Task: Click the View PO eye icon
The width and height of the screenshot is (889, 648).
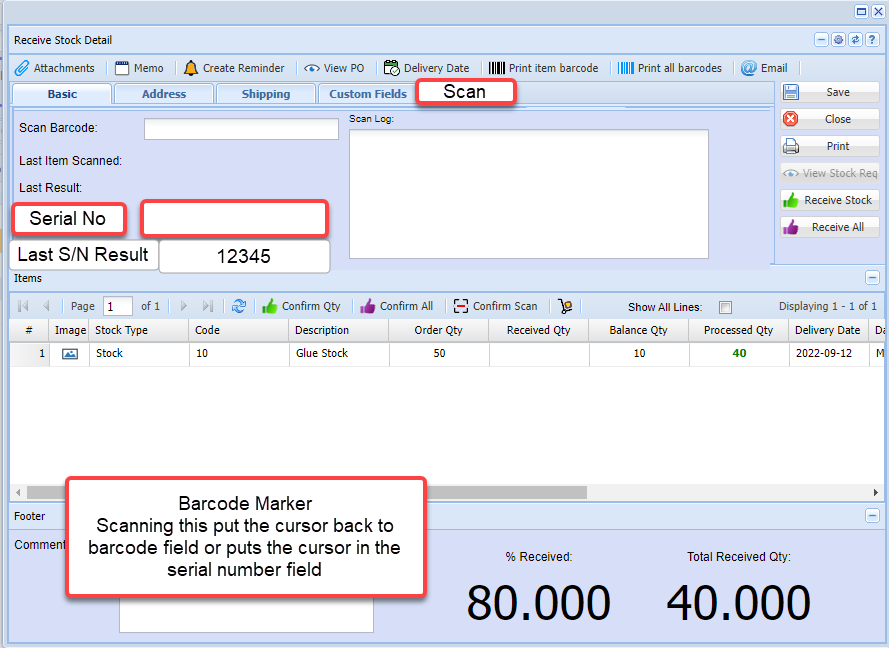Action: click(x=312, y=68)
